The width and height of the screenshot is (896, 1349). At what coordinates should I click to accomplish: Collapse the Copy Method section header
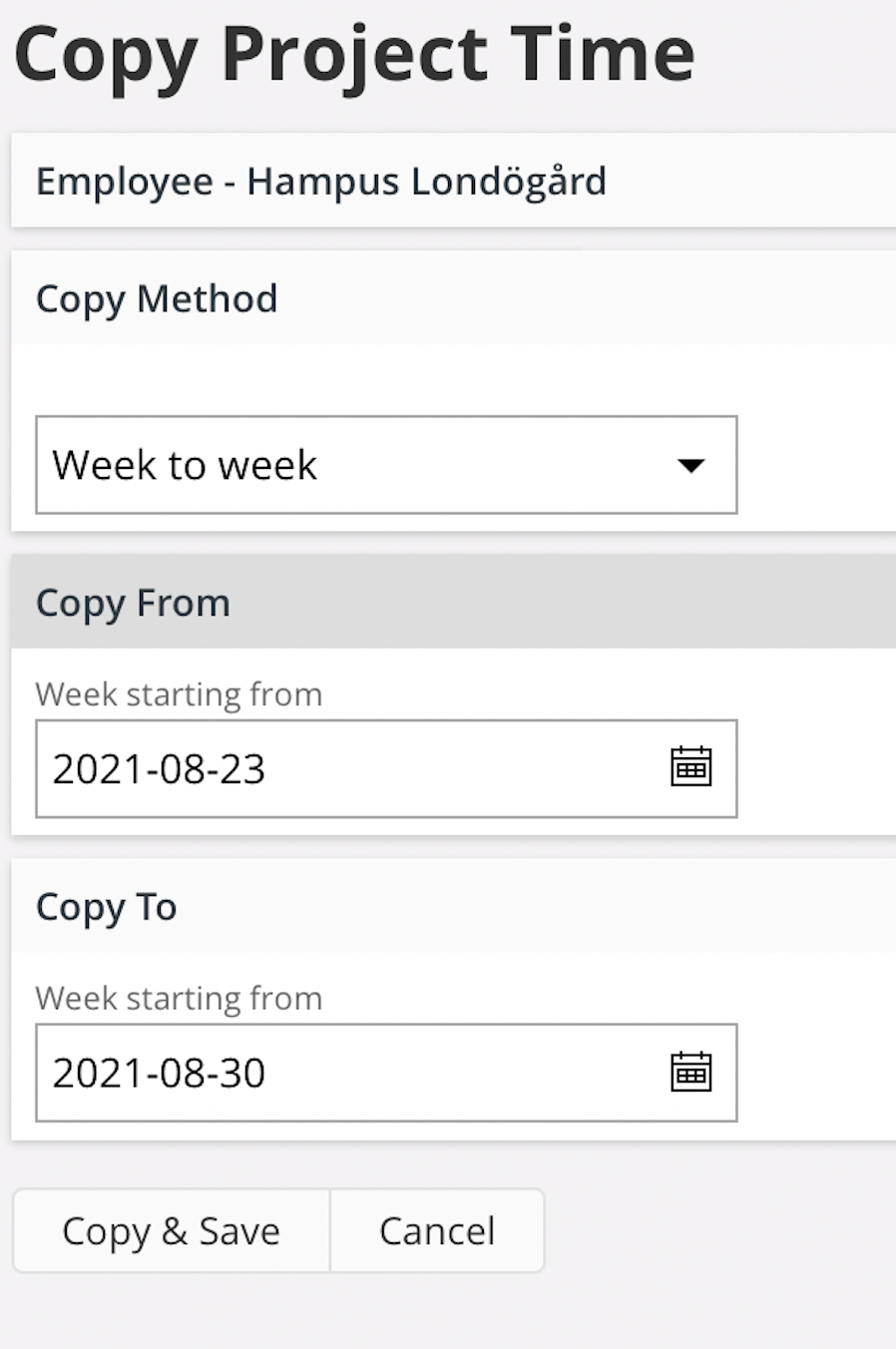(453, 298)
